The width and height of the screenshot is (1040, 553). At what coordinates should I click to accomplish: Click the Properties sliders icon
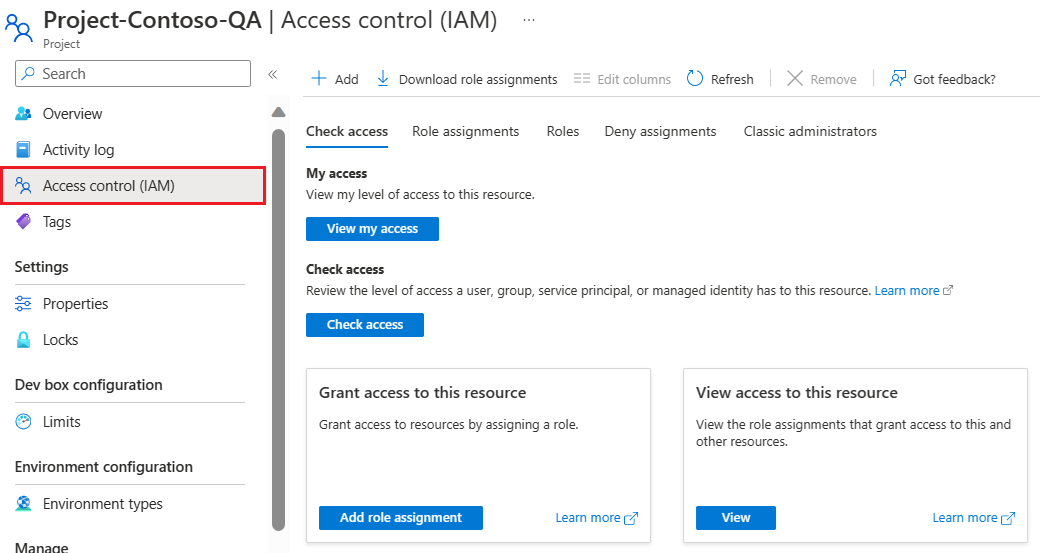click(x=23, y=304)
